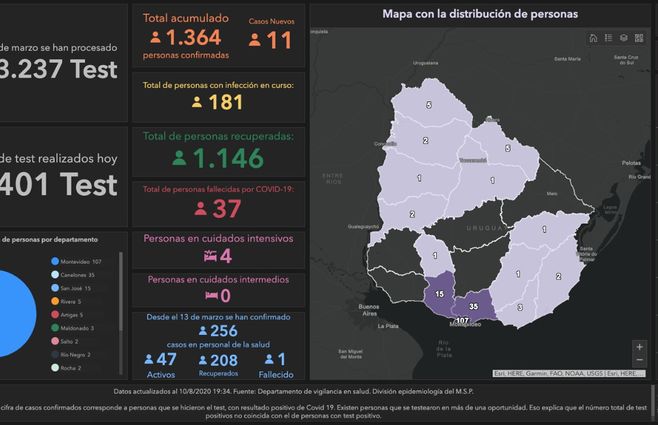
Task: Open the map layers icon
Action: coord(623,38)
